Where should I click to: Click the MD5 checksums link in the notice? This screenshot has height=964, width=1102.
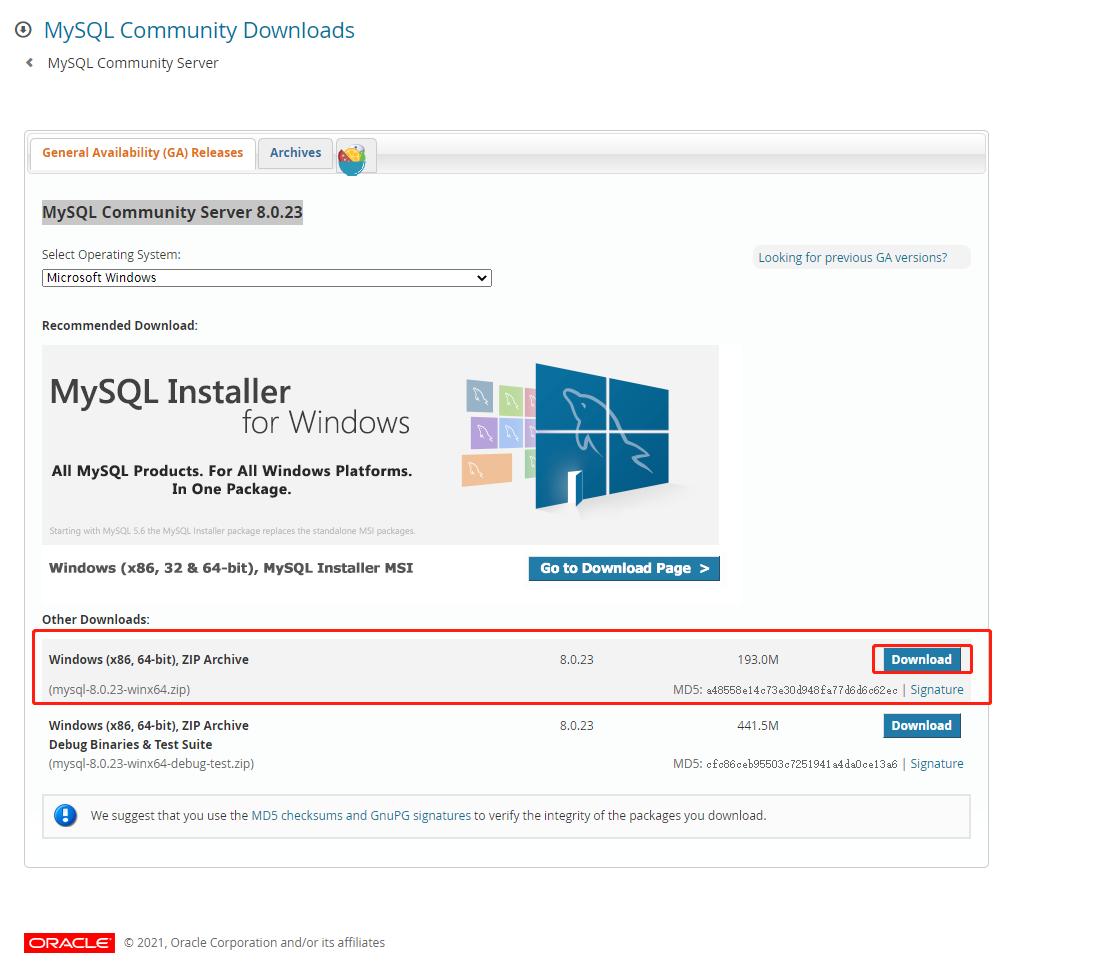pos(289,815)
